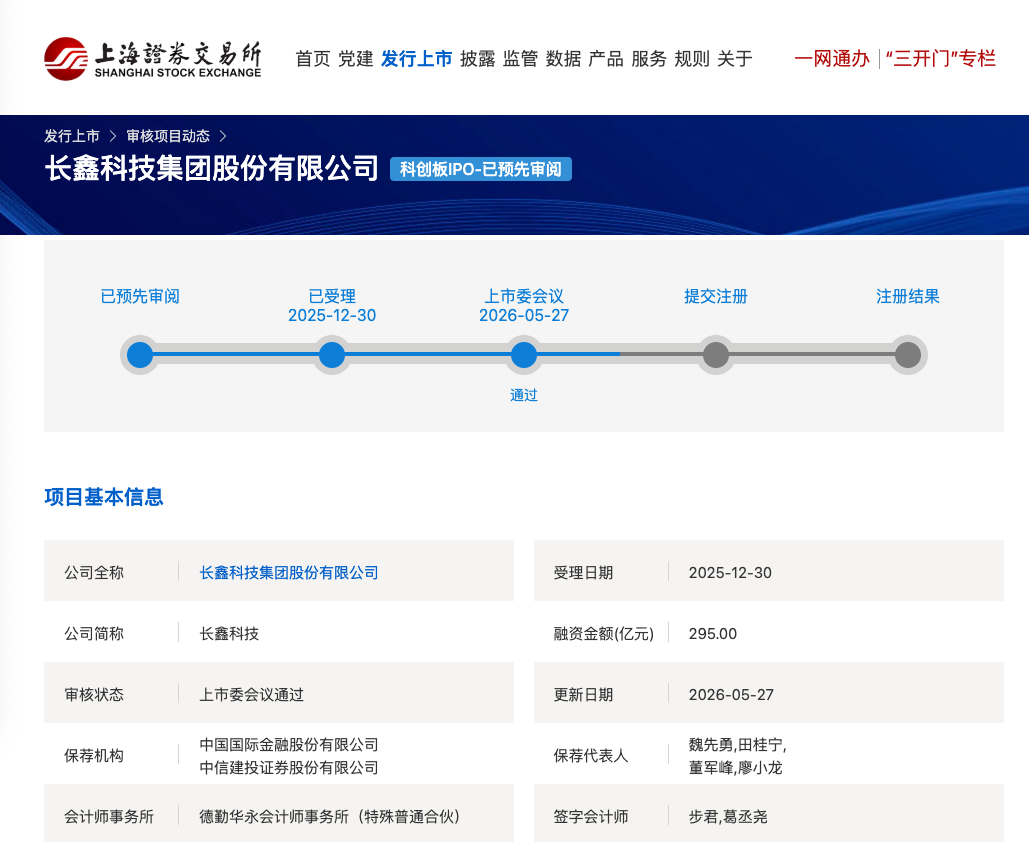
Task: Open the 首页 menu item
Action: pos(313,59)
